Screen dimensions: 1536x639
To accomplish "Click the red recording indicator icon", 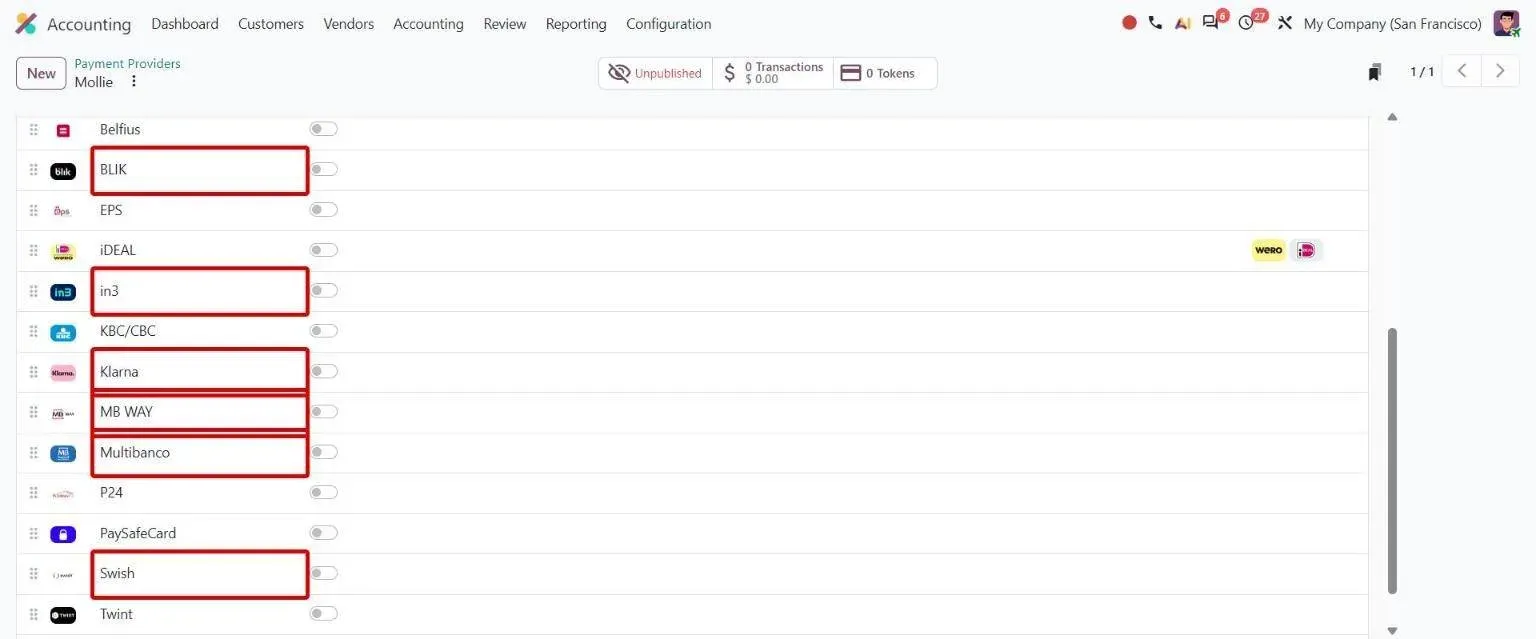I will [1129, 23].
